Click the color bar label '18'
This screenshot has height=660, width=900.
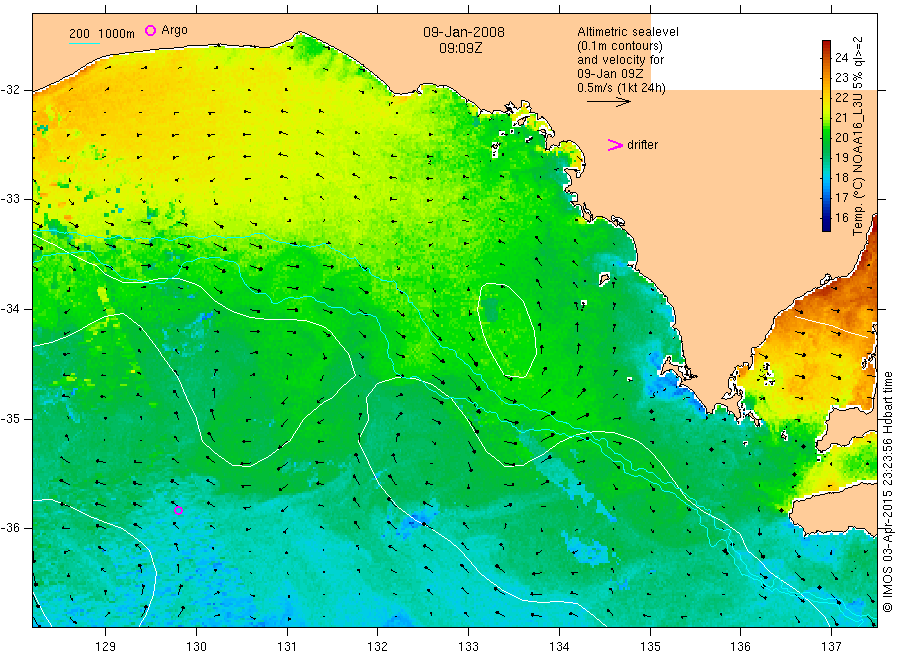click(841, 178)
